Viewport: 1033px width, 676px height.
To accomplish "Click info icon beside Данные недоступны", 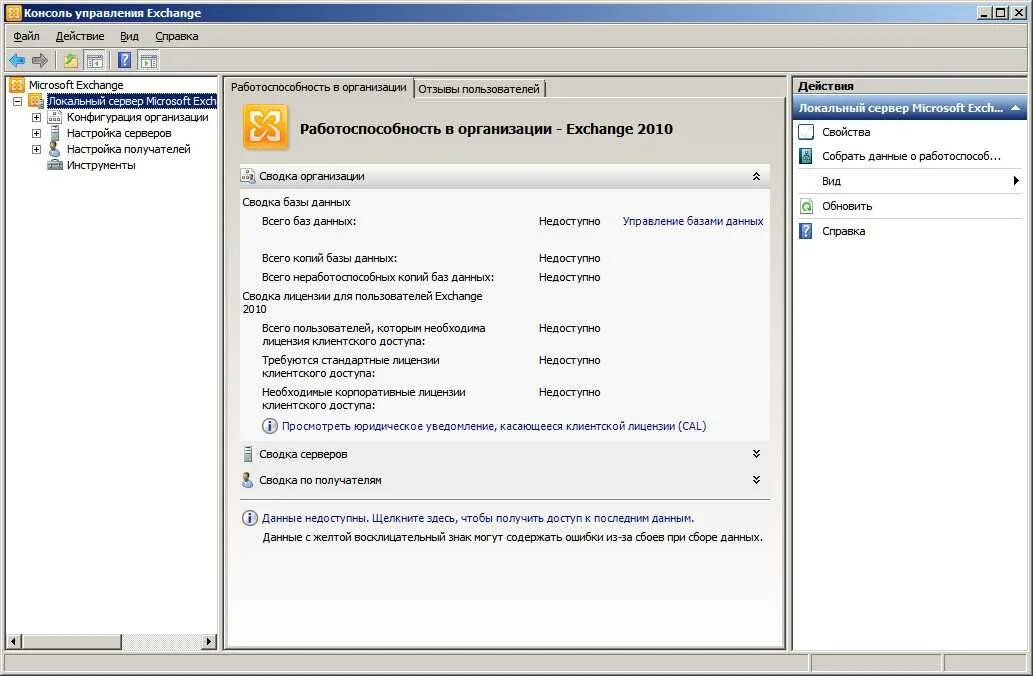I will pos(250,518).
